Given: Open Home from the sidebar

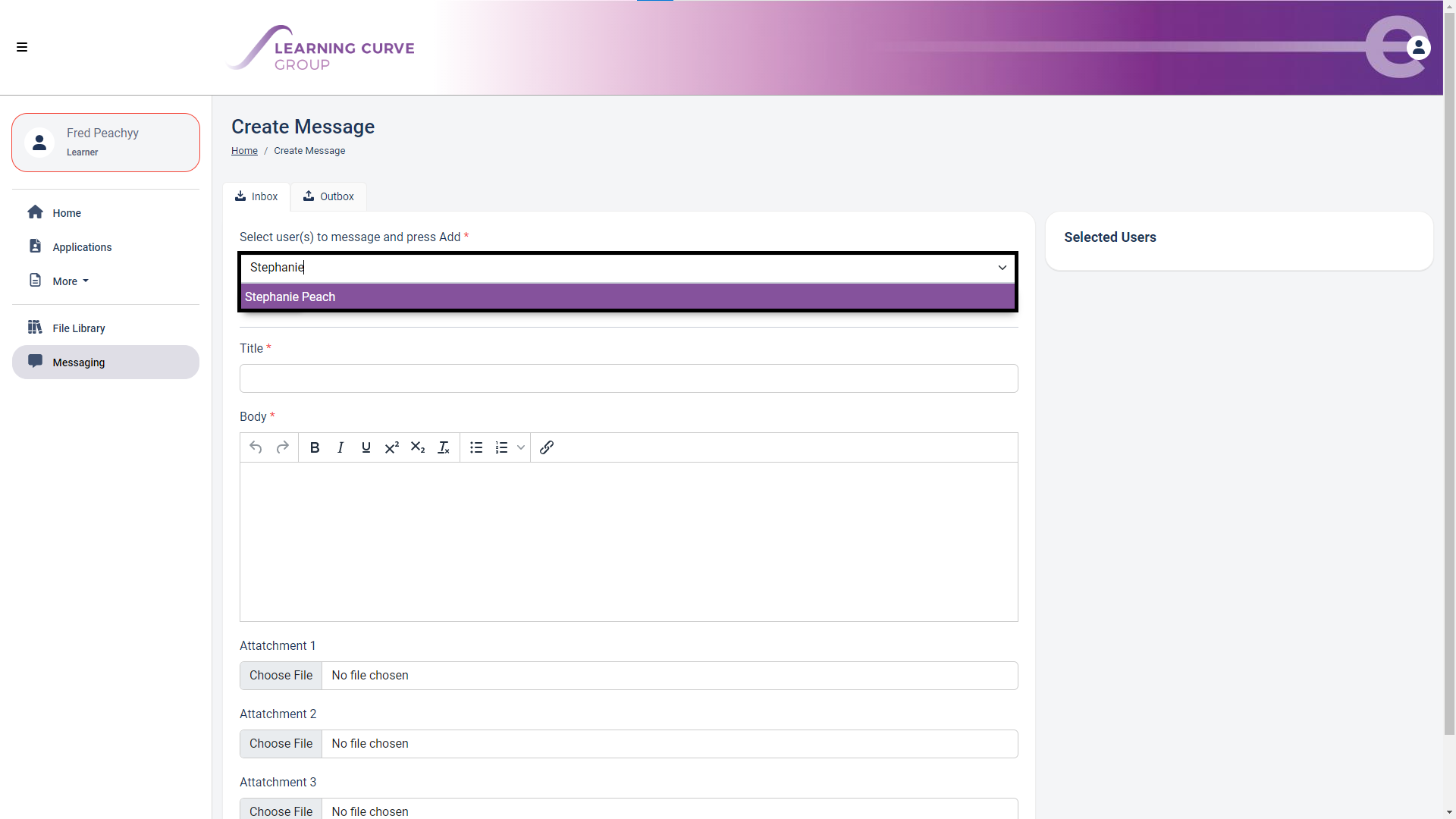Looking at the screenshot, I should click(105, 212).
